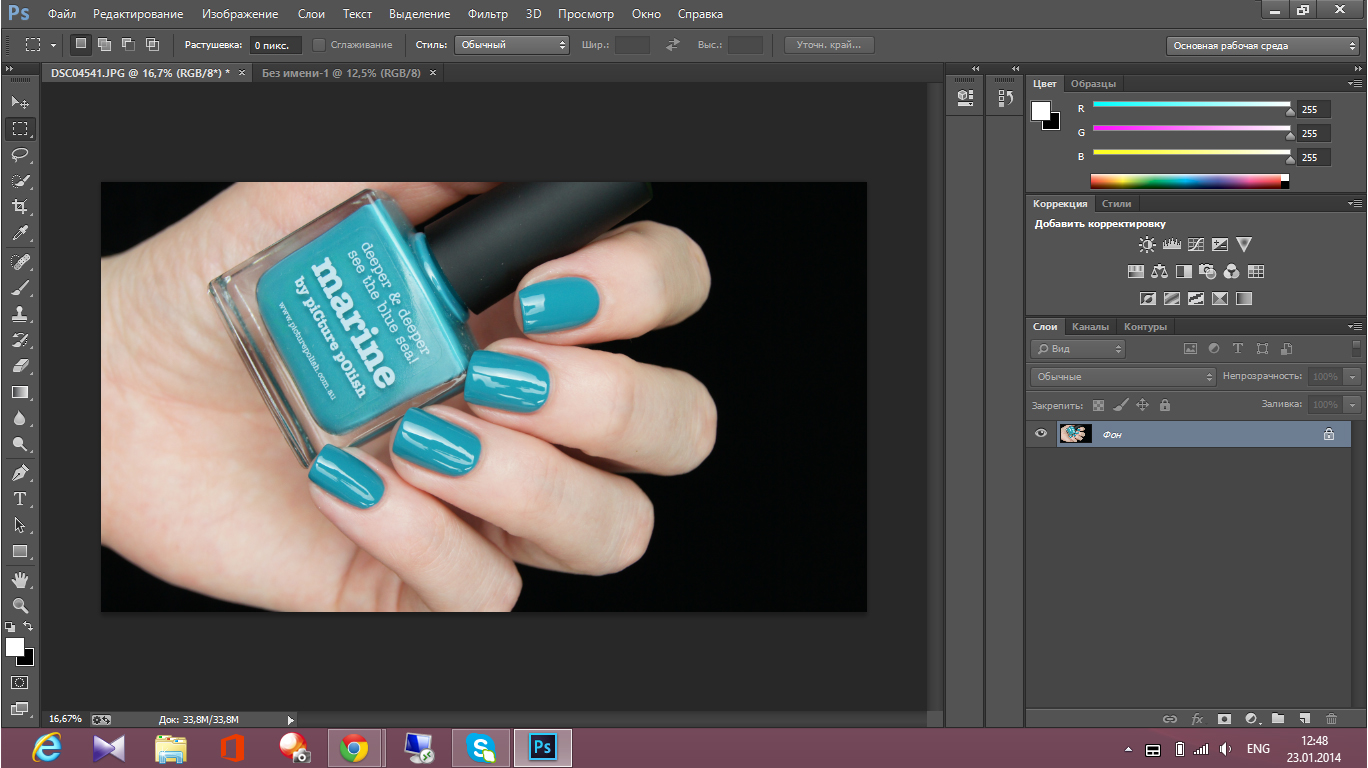Open the Основная рабочая среда workspace dropdown
Image resolution: width=1368 pixels, height=768 pixels.
pyautogui.click(x=1263, y=46)
